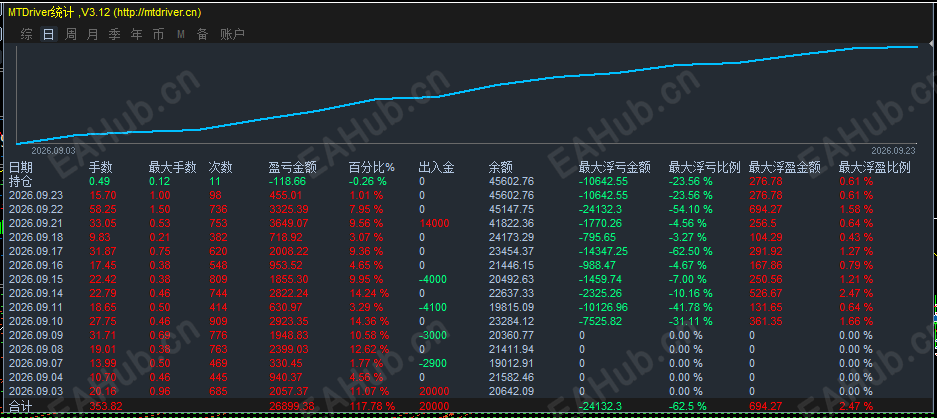
Task: Click deposit value 14000
Action: tap(434, 223)
